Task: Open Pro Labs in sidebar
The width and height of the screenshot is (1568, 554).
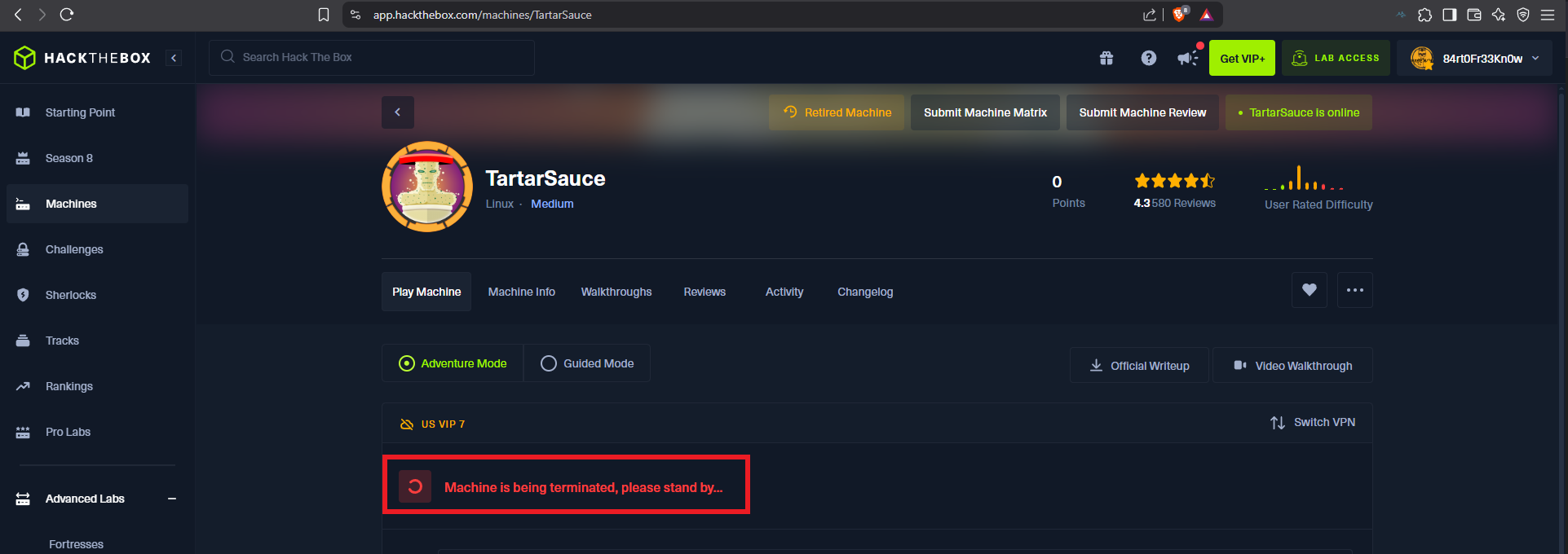Action: (97, 432)
